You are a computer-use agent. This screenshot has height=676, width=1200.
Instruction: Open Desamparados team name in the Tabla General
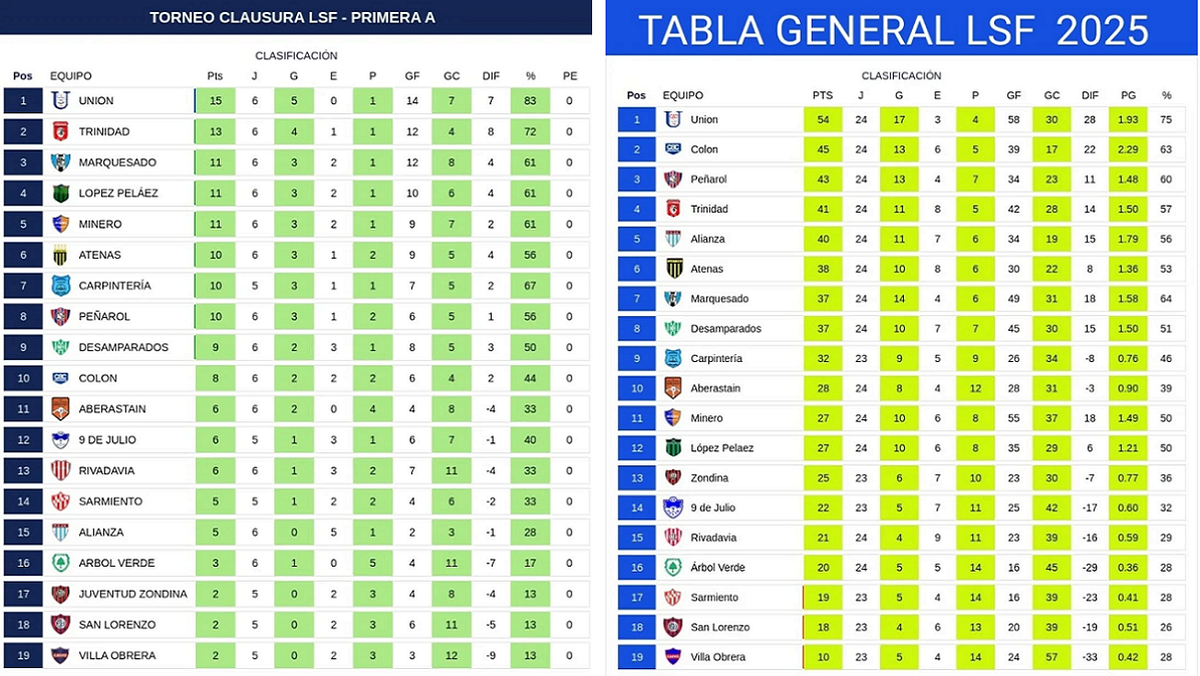[x=725, y=329]
